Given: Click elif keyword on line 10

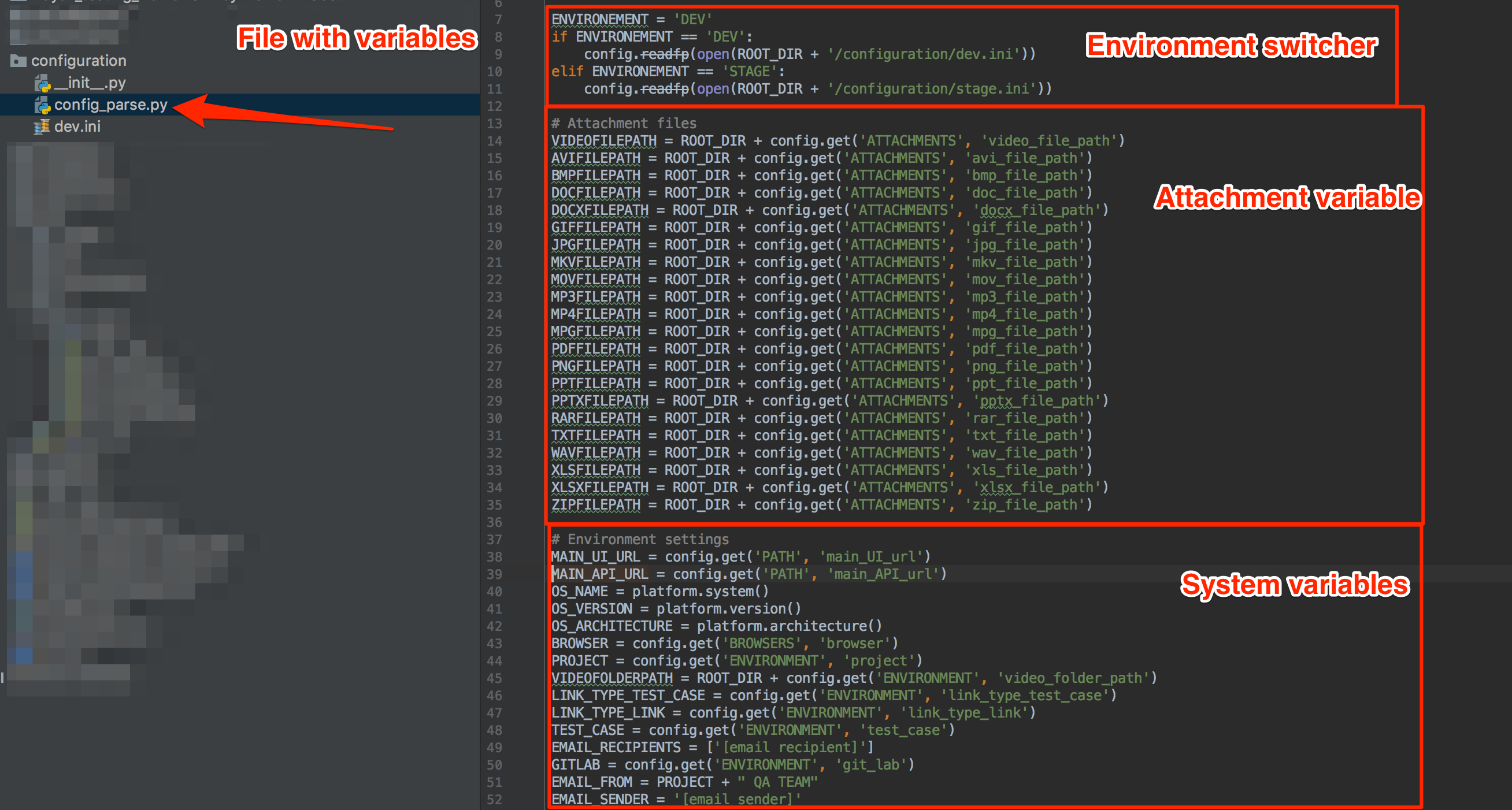Looking at the screenshot, I should tap(567, 72).
